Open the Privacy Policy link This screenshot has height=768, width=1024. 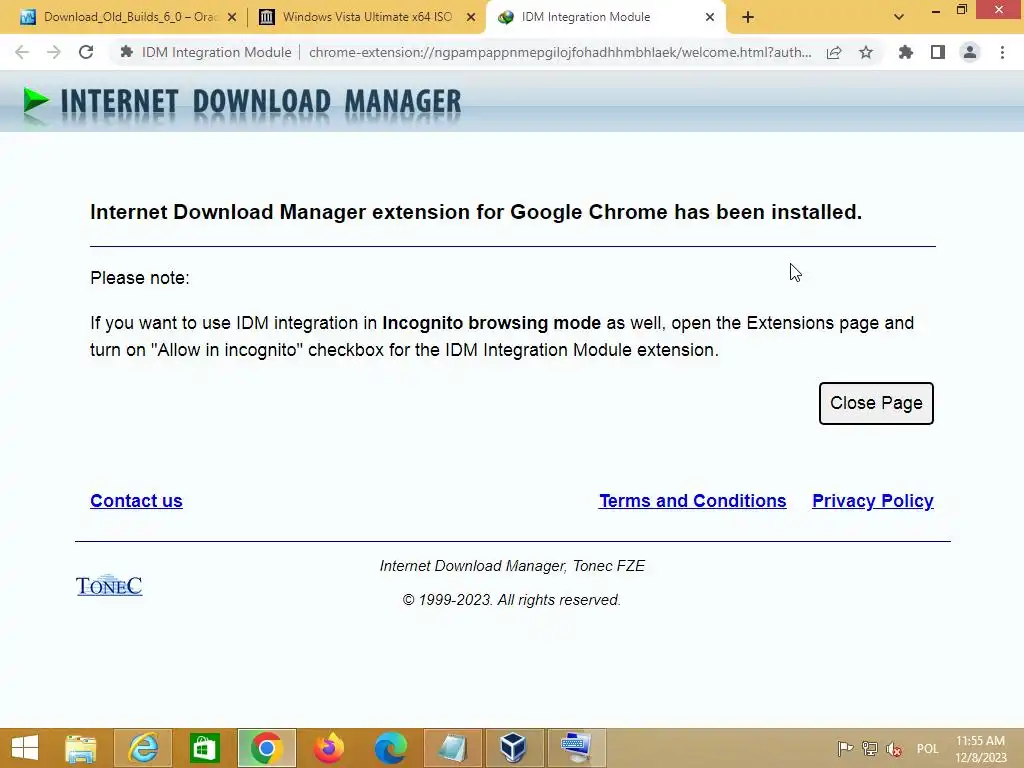872,501
